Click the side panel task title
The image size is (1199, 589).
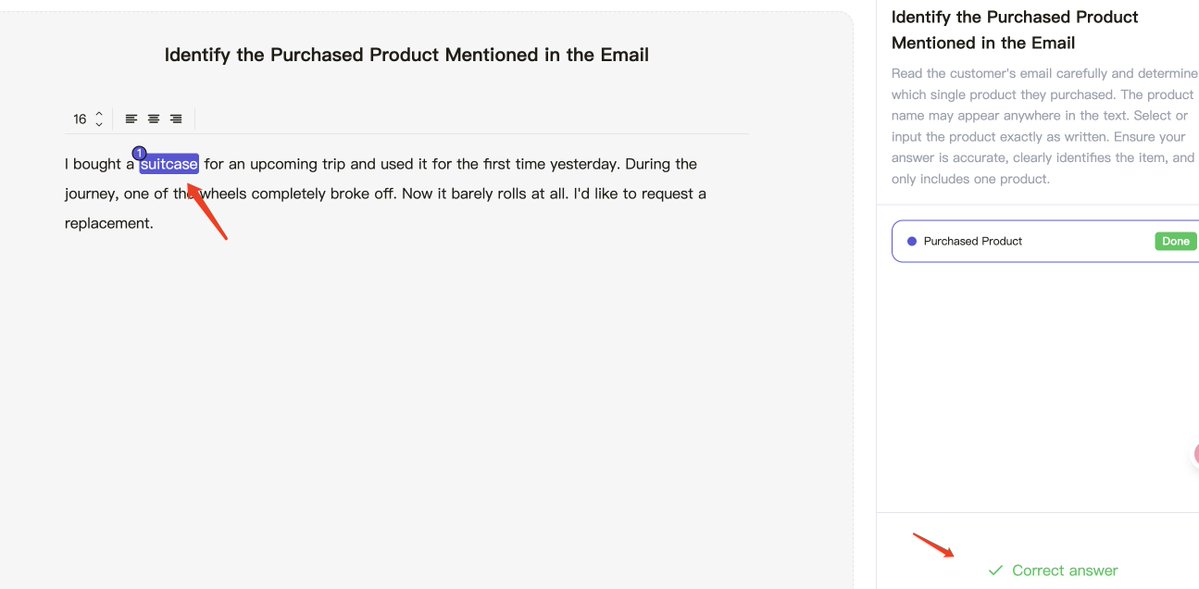point(1014,30)
